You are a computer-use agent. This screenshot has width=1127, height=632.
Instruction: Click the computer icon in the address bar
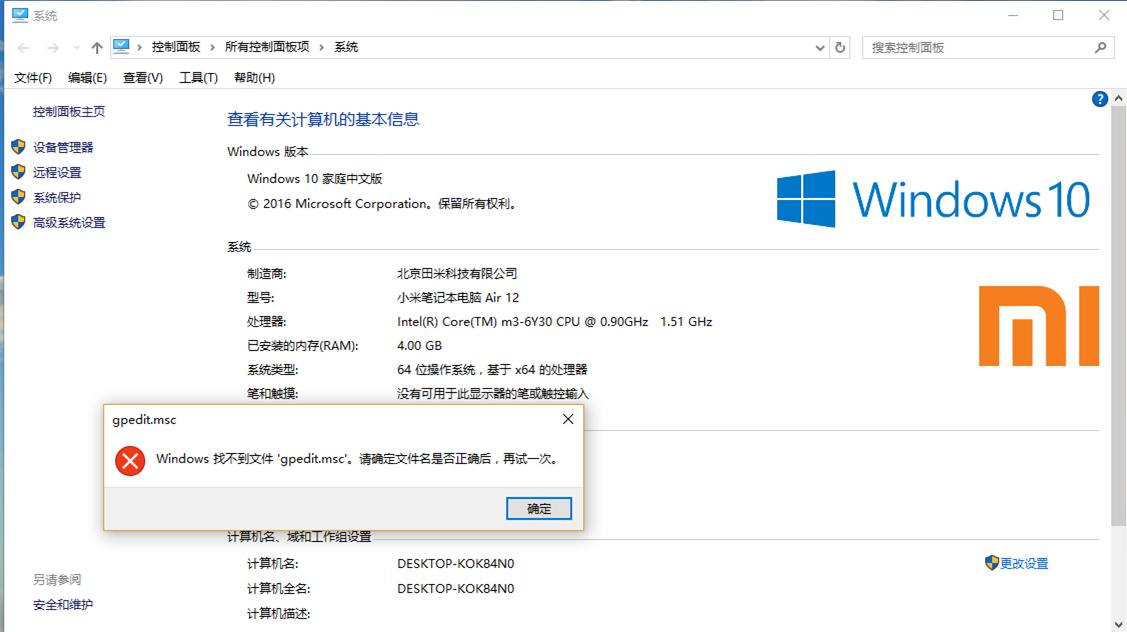[122, 46]
